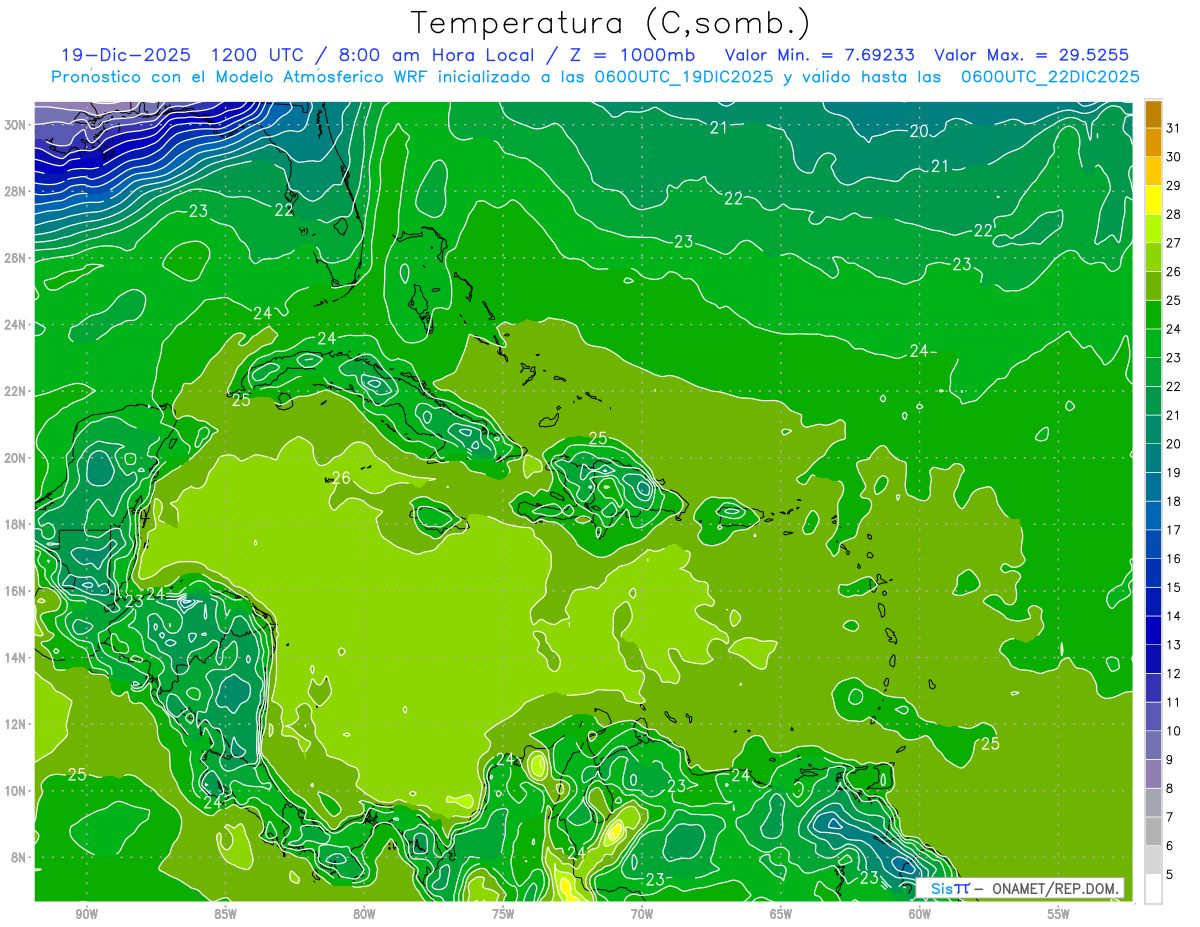Viewport: 1200px width, 927px height.
Task: Click the 28N latitude label
Action: coord(16,191)
